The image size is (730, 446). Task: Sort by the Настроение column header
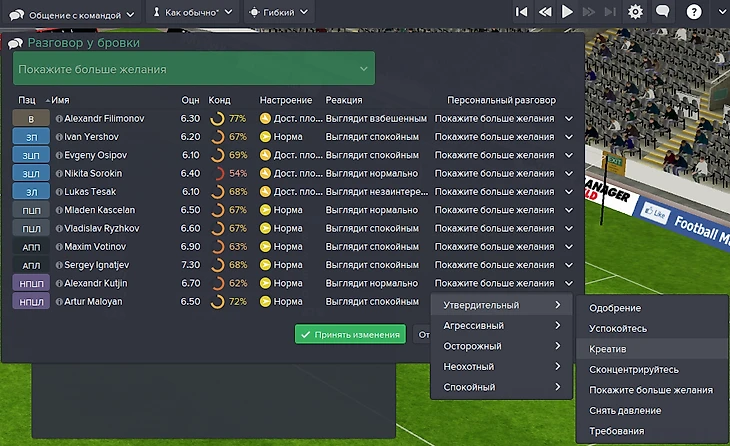[285, 100]
